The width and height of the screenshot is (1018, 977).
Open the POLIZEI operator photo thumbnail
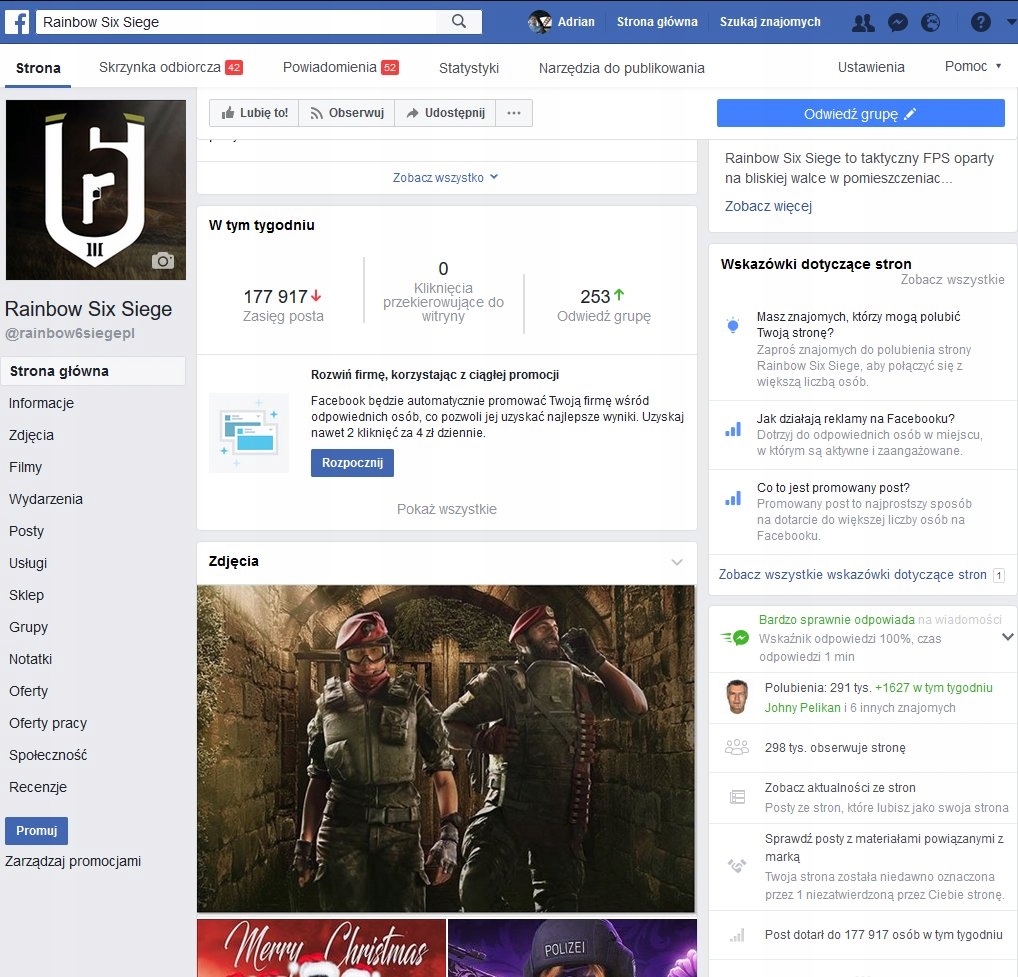(572, 948)
